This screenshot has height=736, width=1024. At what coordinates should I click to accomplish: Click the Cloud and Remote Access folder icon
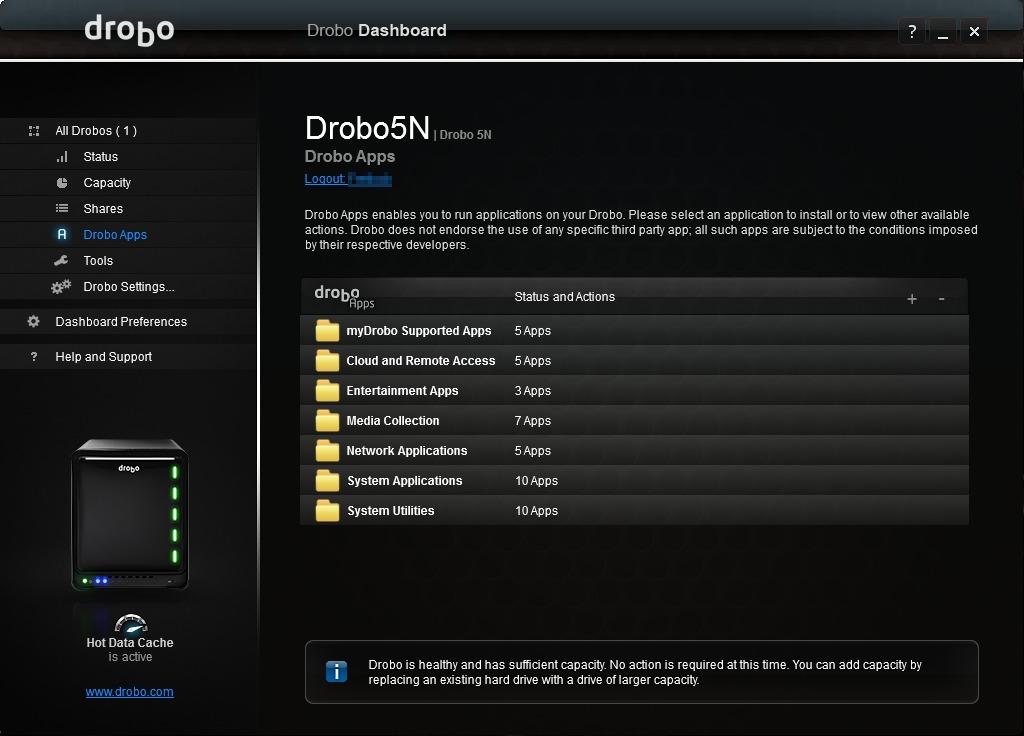pos(327,360)
